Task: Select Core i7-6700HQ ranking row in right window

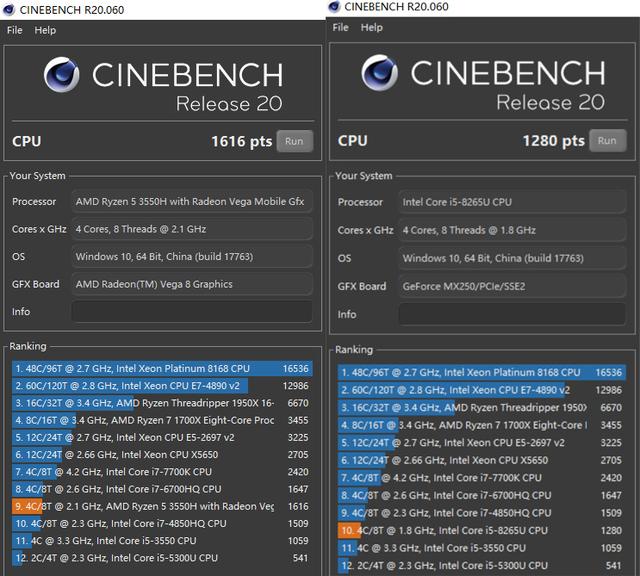Action: (482, 495)
